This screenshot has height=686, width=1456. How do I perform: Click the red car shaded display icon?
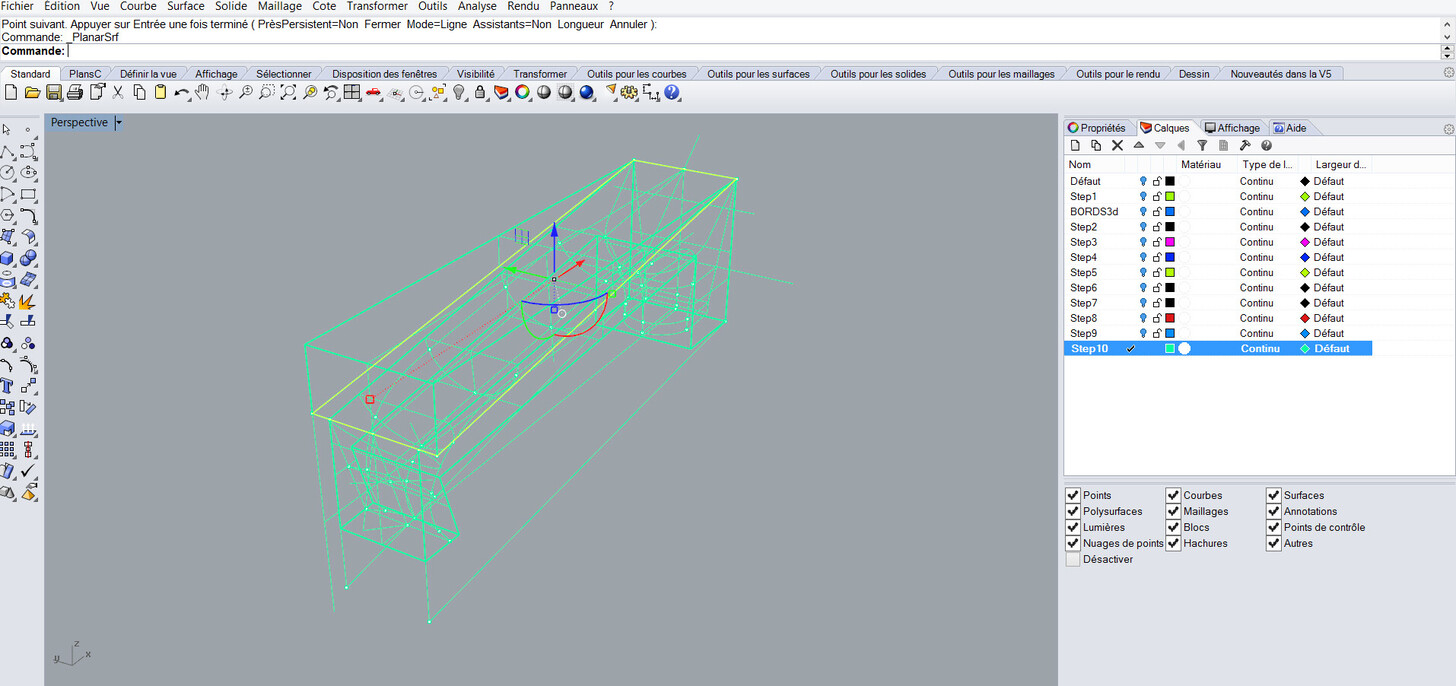point(373,92)
